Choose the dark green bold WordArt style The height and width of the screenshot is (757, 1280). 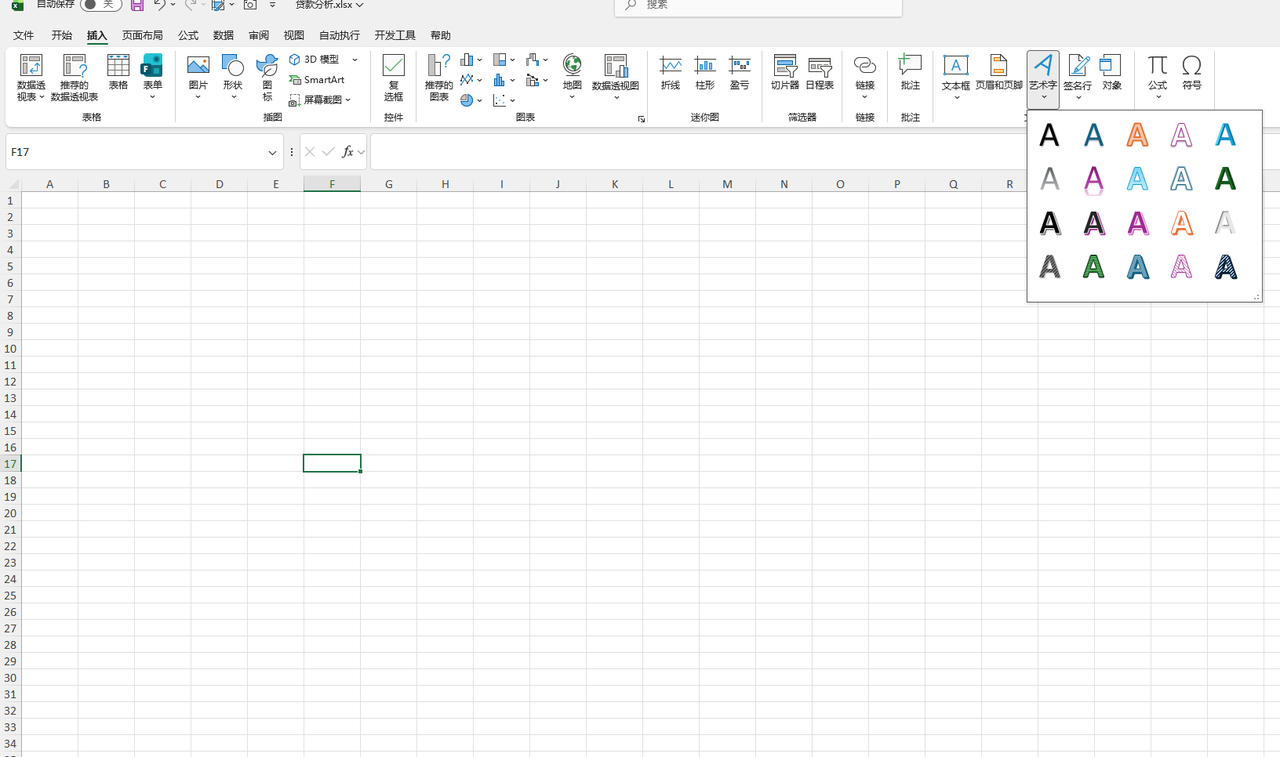(x=1225, y=179)
